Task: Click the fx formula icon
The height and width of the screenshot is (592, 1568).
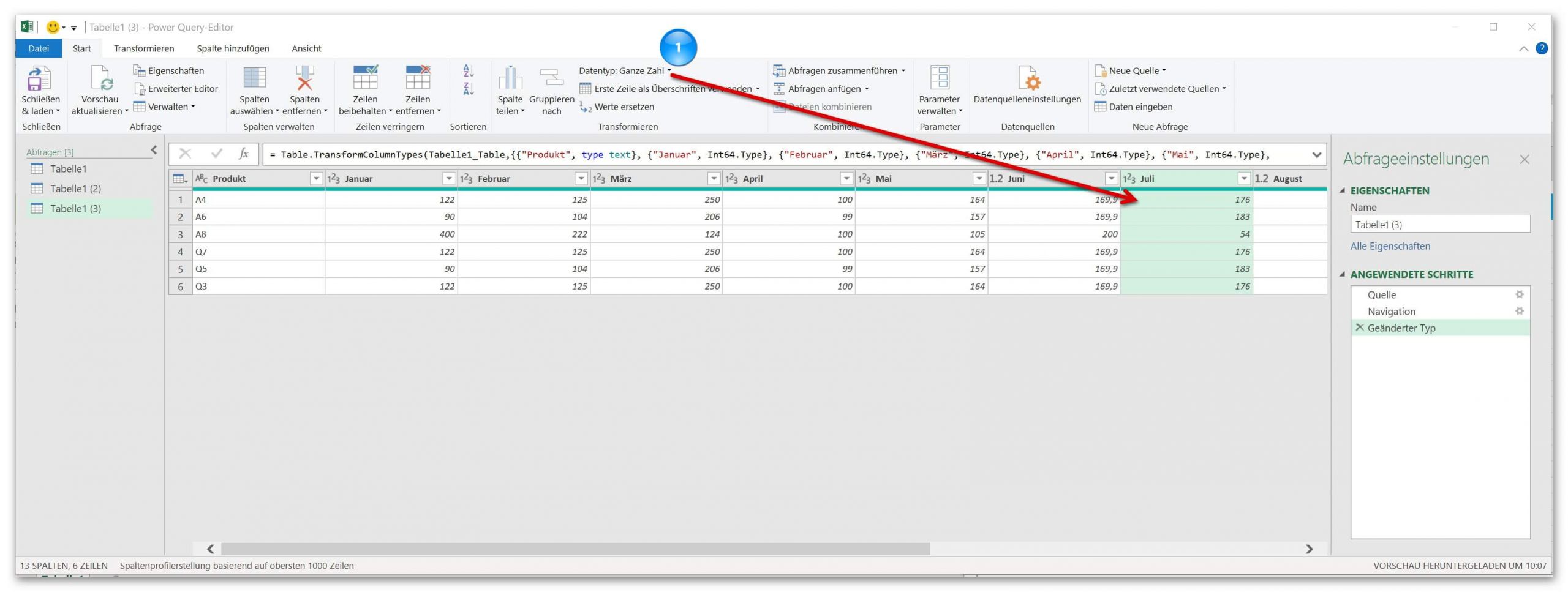Action: pos(243,154)
